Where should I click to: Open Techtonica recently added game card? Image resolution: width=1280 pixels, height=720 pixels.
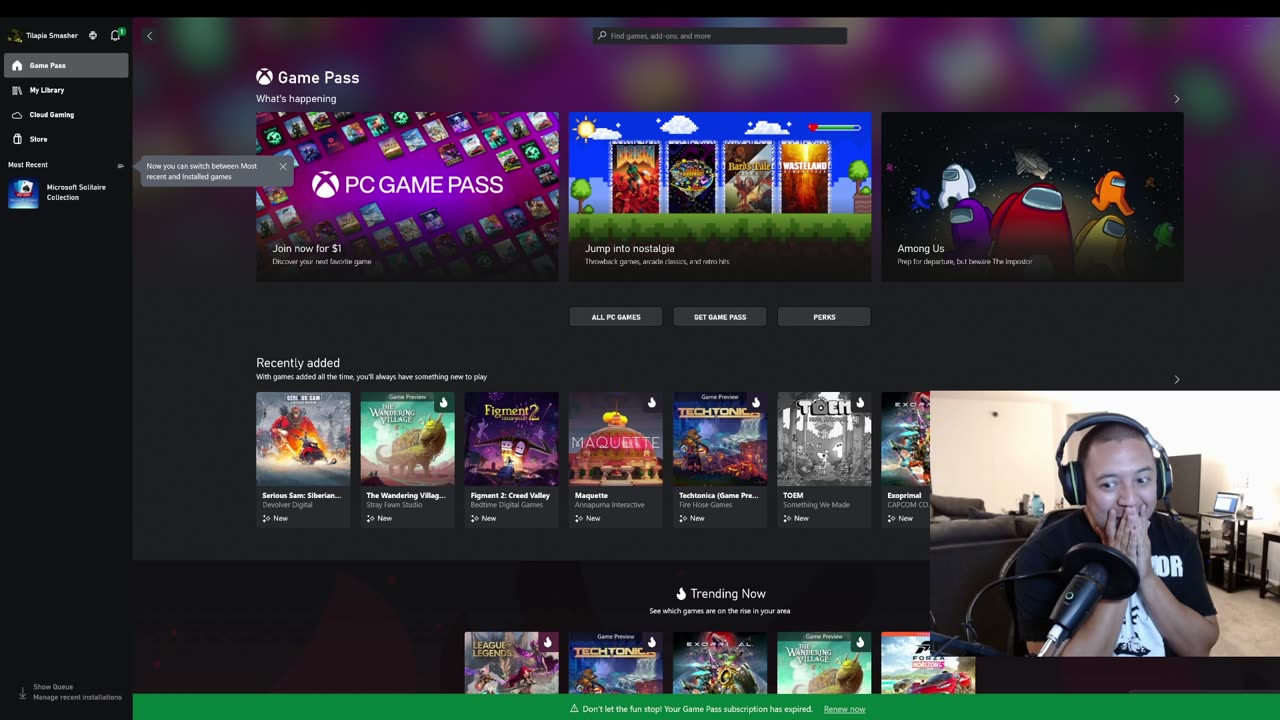click(720, 459)
